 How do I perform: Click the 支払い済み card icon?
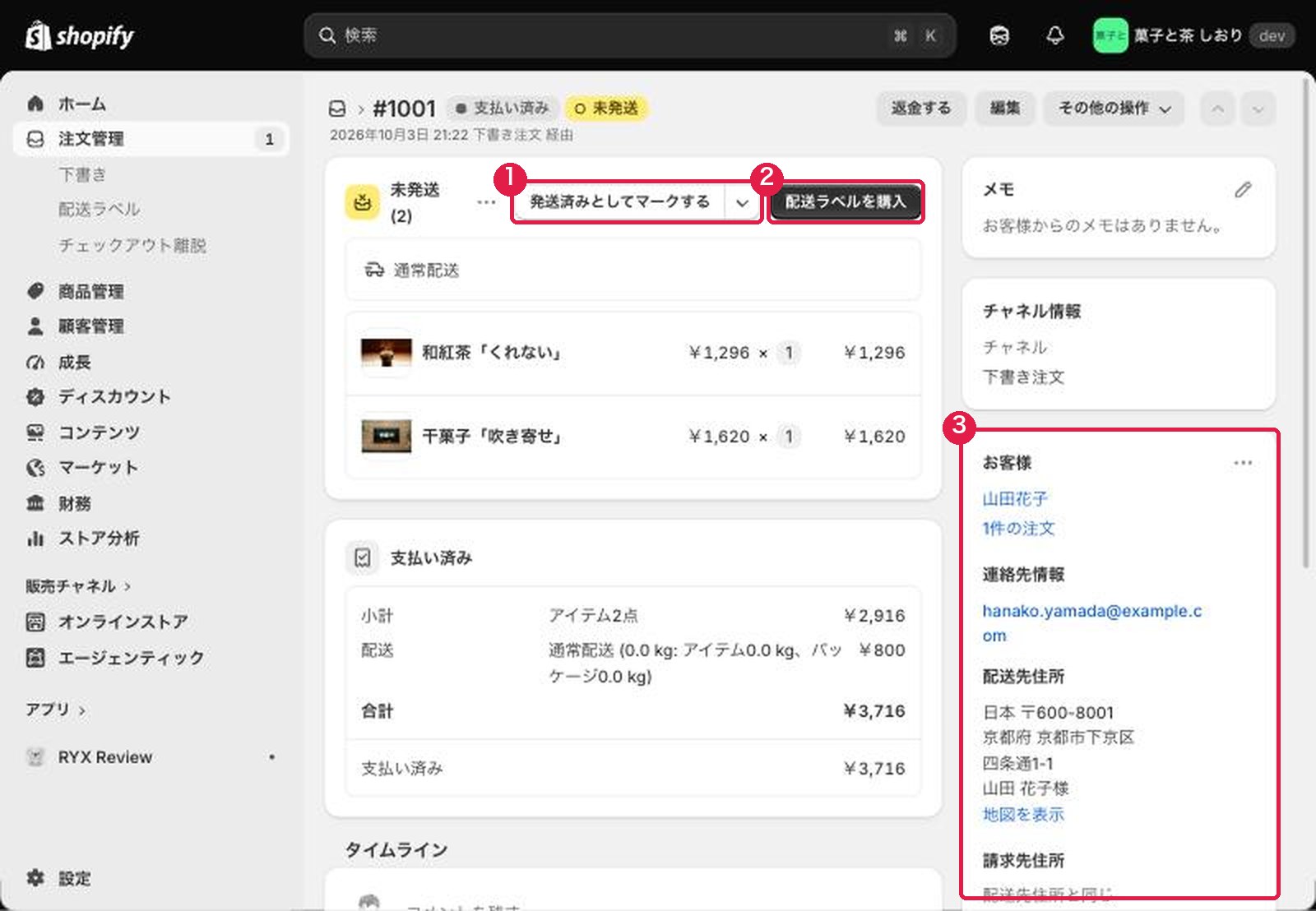pos(363,557)
